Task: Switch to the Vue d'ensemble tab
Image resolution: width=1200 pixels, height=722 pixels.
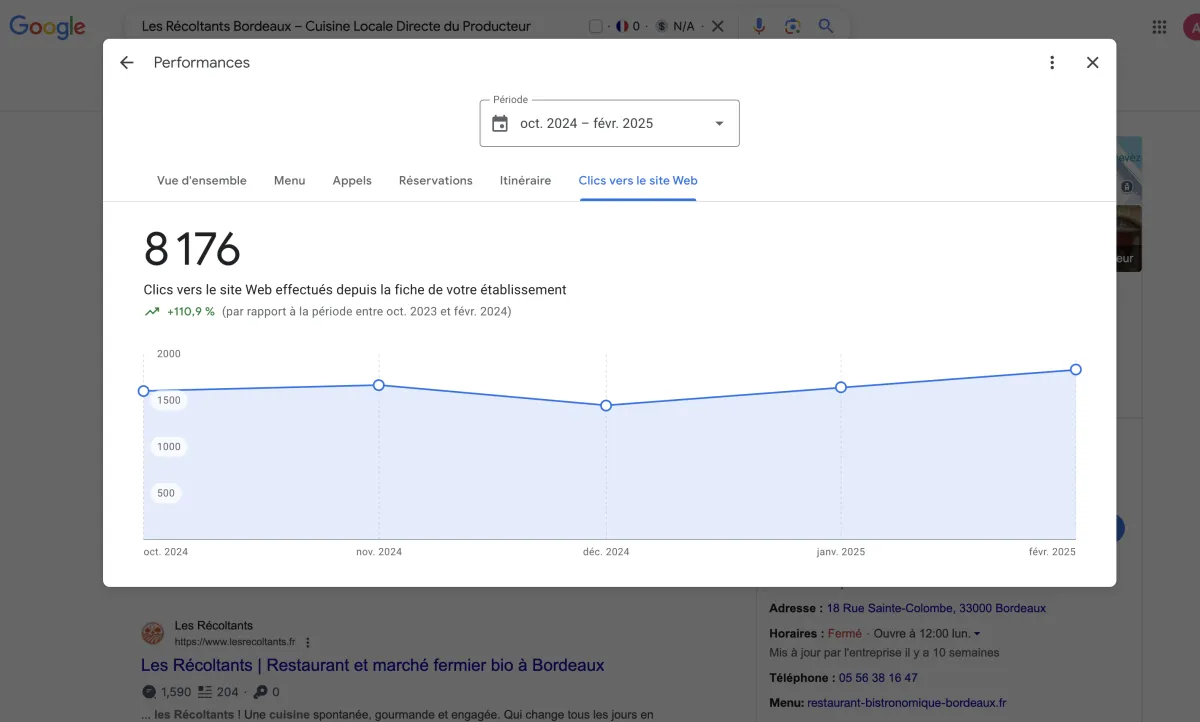Action: 202,181
